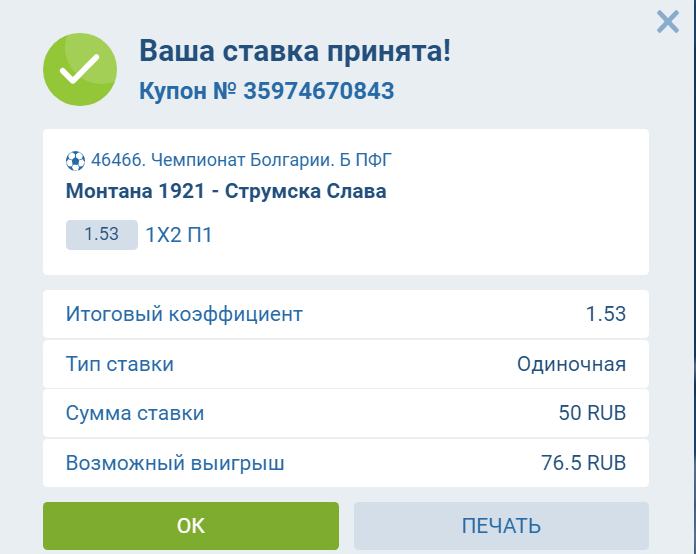The width and height of the screenshot is (696, 554).
Task: Click the 1.53 odds badge
Action: click(101, 235)
